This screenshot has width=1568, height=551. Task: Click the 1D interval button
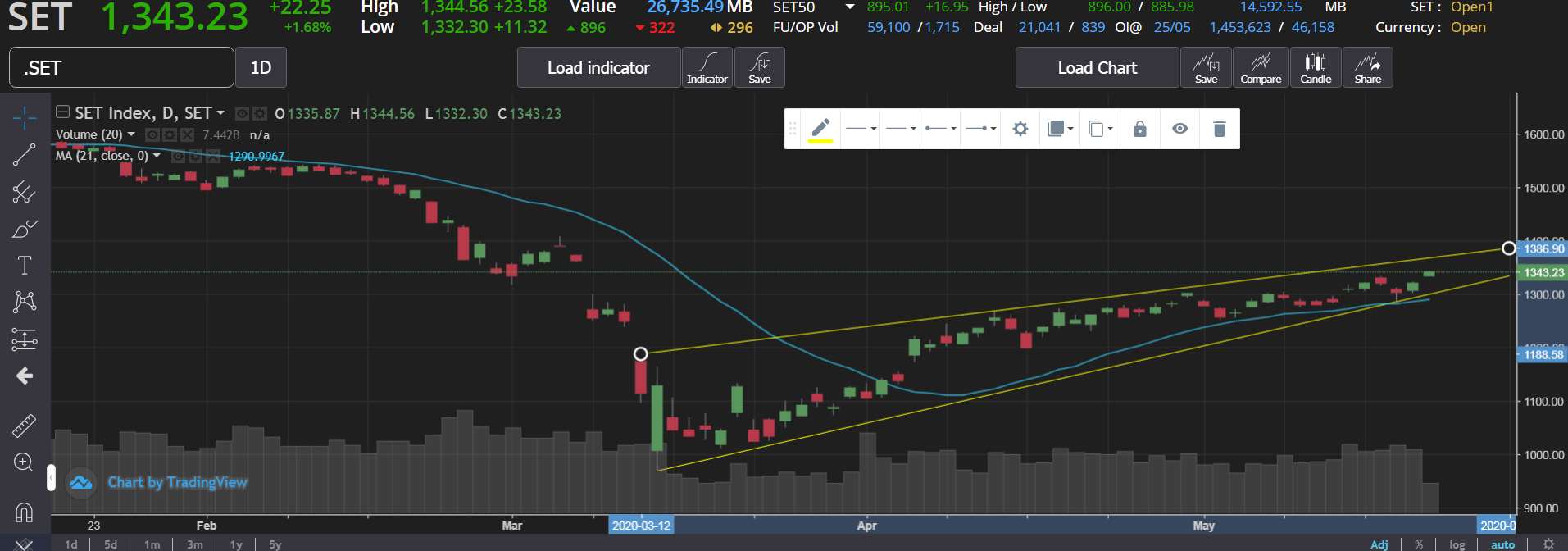pos(261,67)
